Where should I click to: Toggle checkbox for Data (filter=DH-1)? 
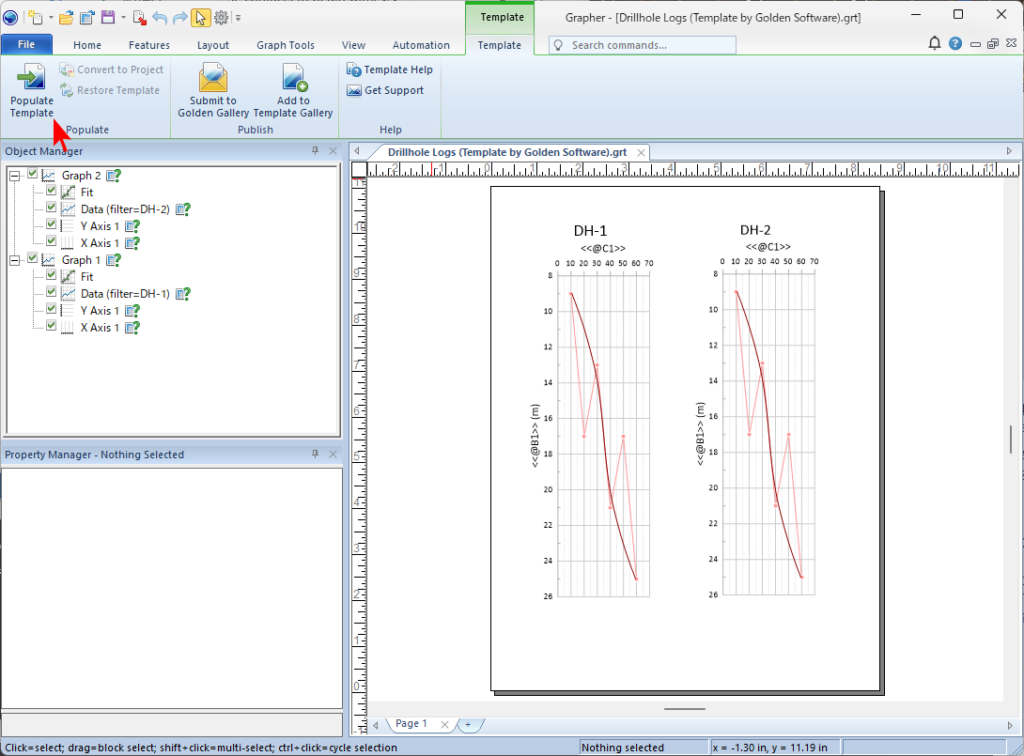click(51, 293)
